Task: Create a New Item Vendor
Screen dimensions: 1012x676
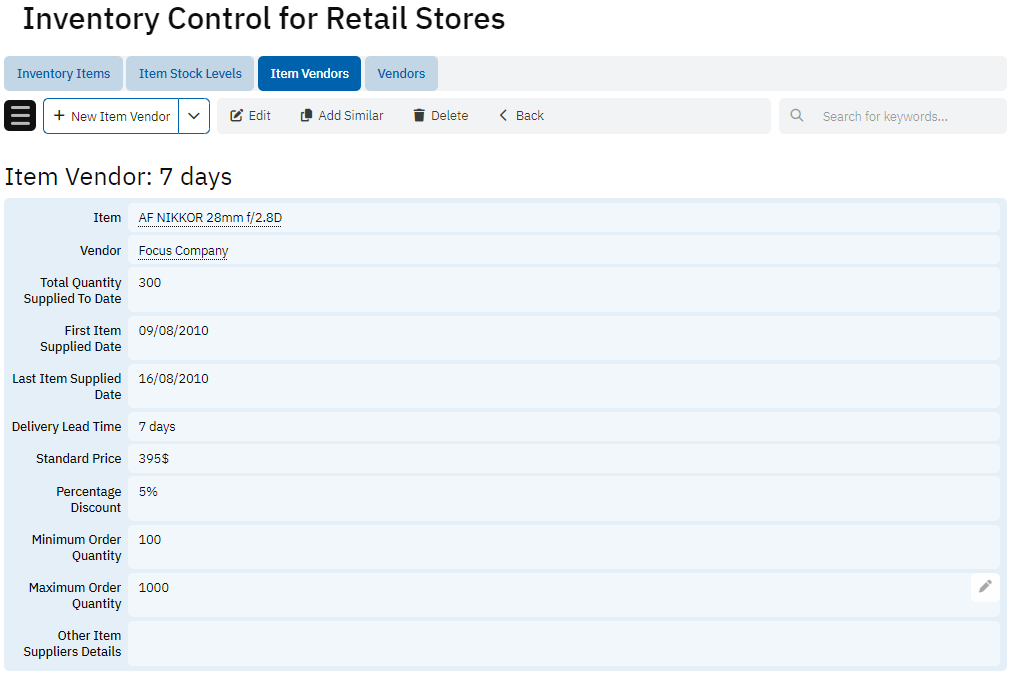Action: tap(111, 116)
